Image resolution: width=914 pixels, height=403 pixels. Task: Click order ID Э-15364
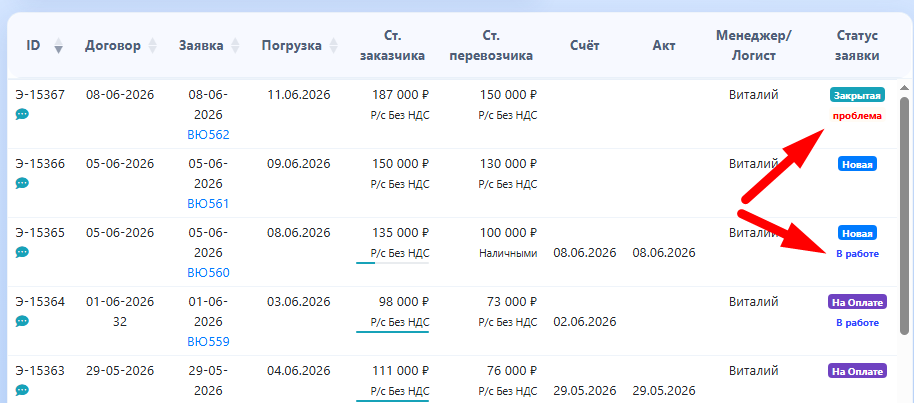pos(40,302)
